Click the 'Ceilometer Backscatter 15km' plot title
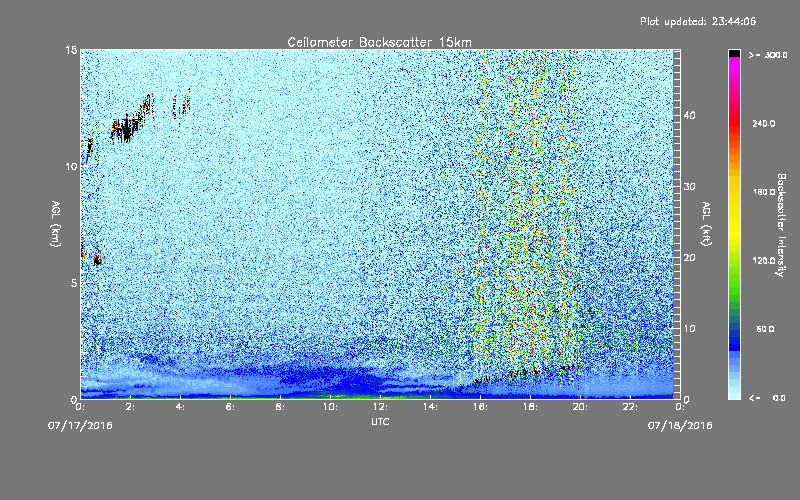Viewport: 800px width, 500px height. point(379,42)
